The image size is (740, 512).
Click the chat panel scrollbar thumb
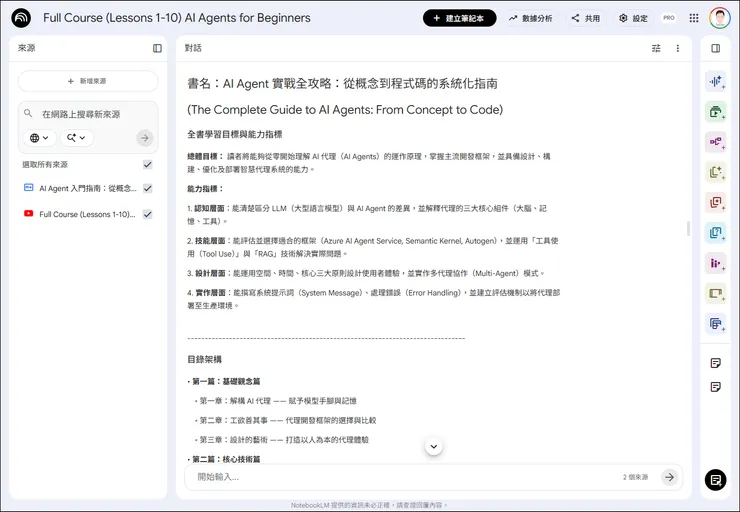point(688,228)
